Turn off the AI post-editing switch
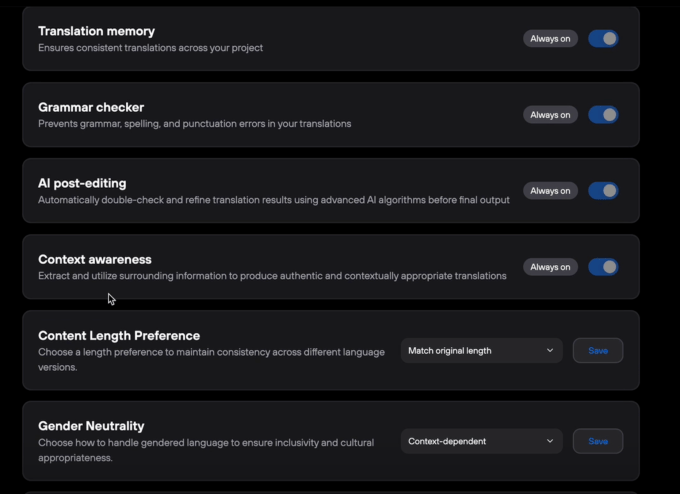Image resolution: width=680 pixels, height=494 pixels. click(603, 191)
